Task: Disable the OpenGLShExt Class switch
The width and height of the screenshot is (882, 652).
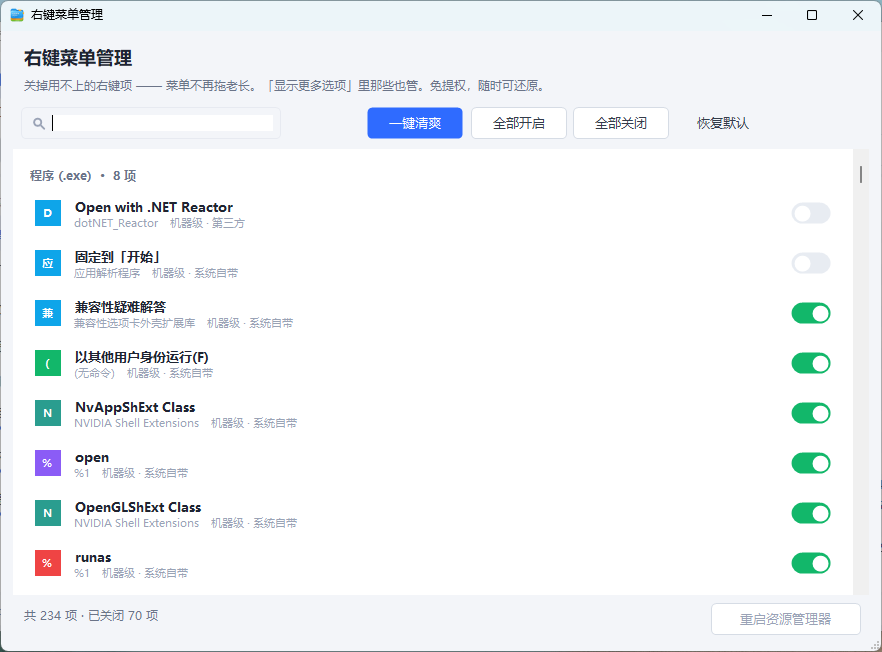Action: click(811, 513)
